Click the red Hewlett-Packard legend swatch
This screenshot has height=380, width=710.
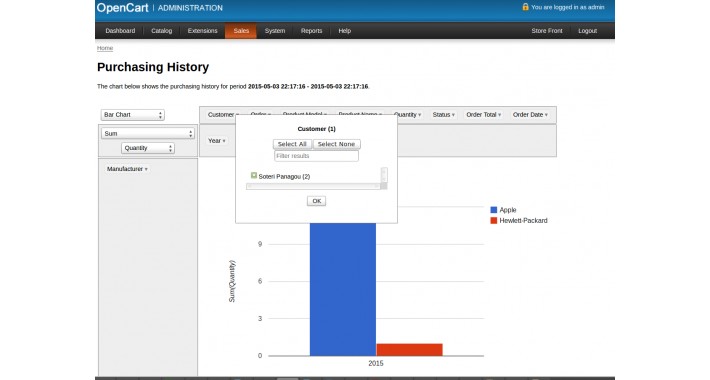pos(494,221)
